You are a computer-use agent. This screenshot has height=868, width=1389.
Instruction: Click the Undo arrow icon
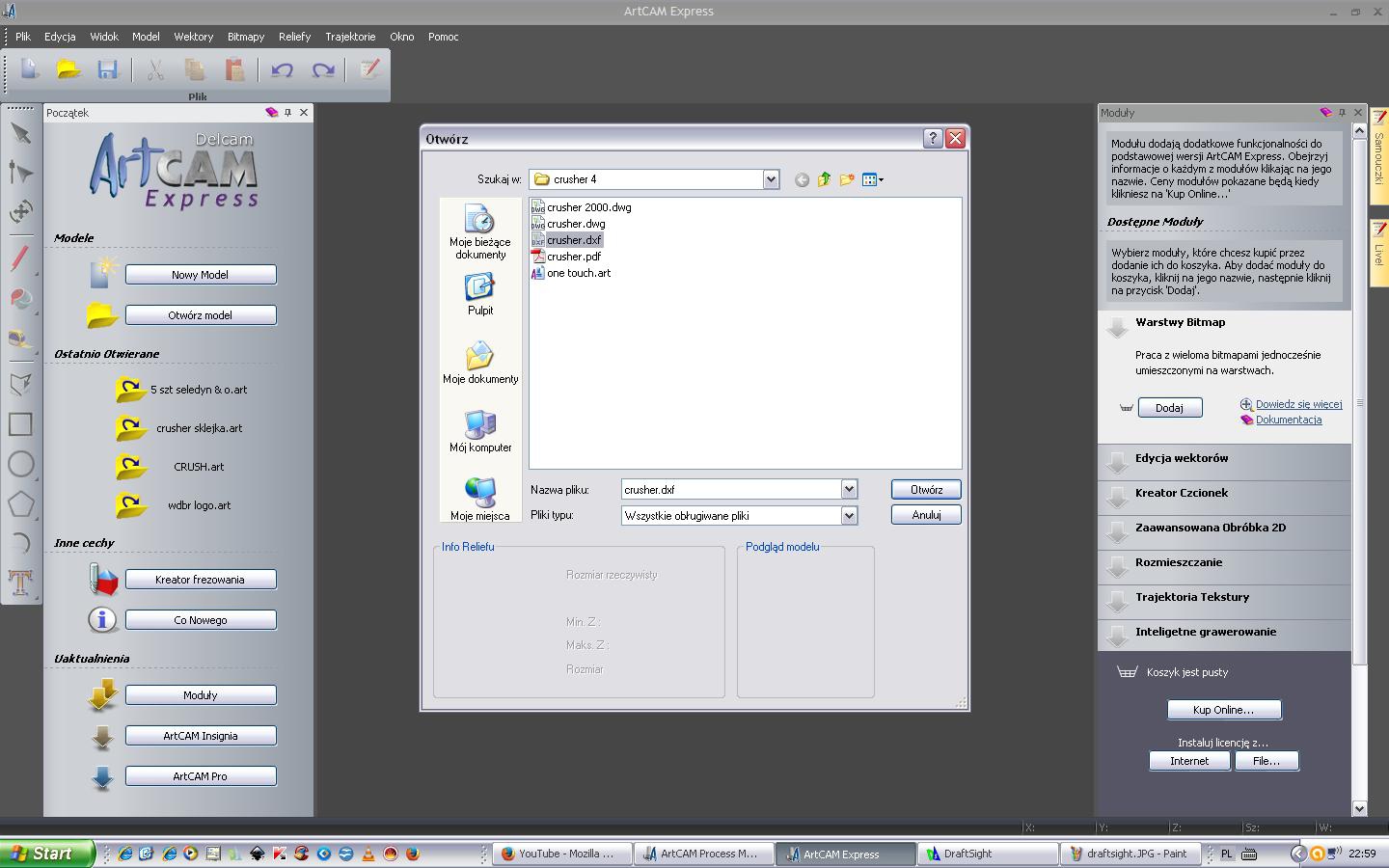coord(283,69)
